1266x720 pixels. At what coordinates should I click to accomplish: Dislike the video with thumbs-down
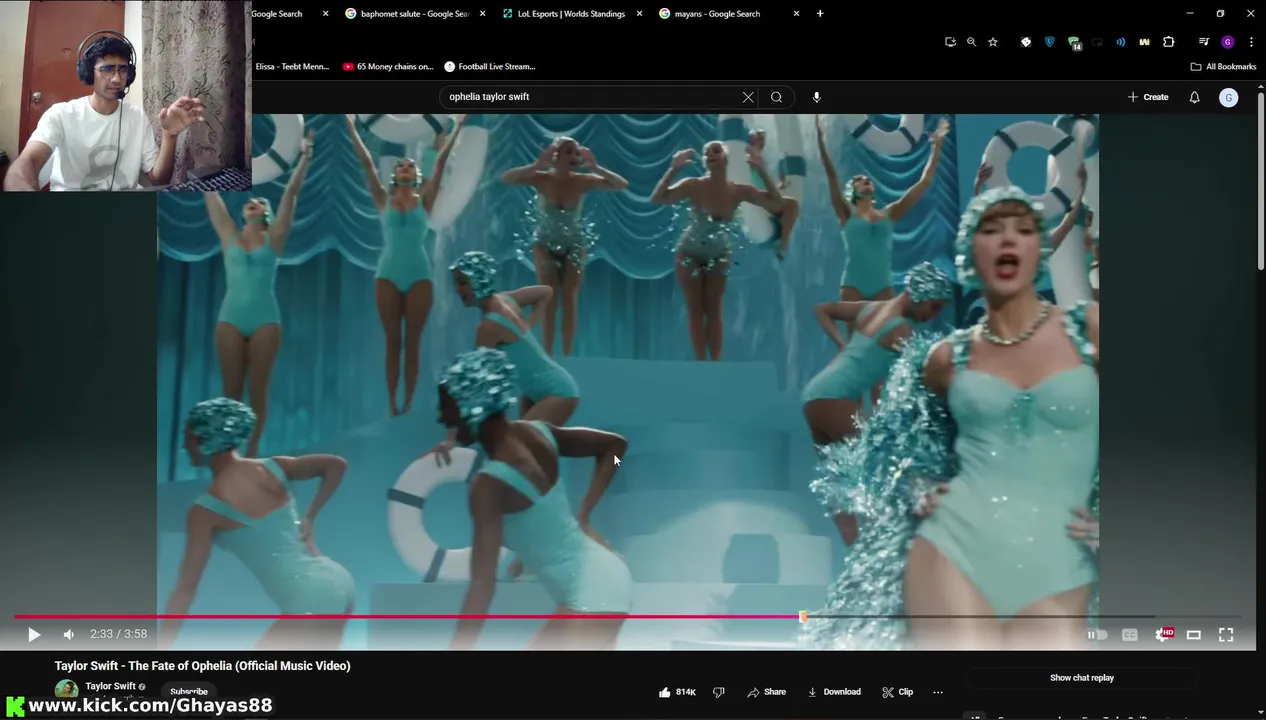(718, 692)
